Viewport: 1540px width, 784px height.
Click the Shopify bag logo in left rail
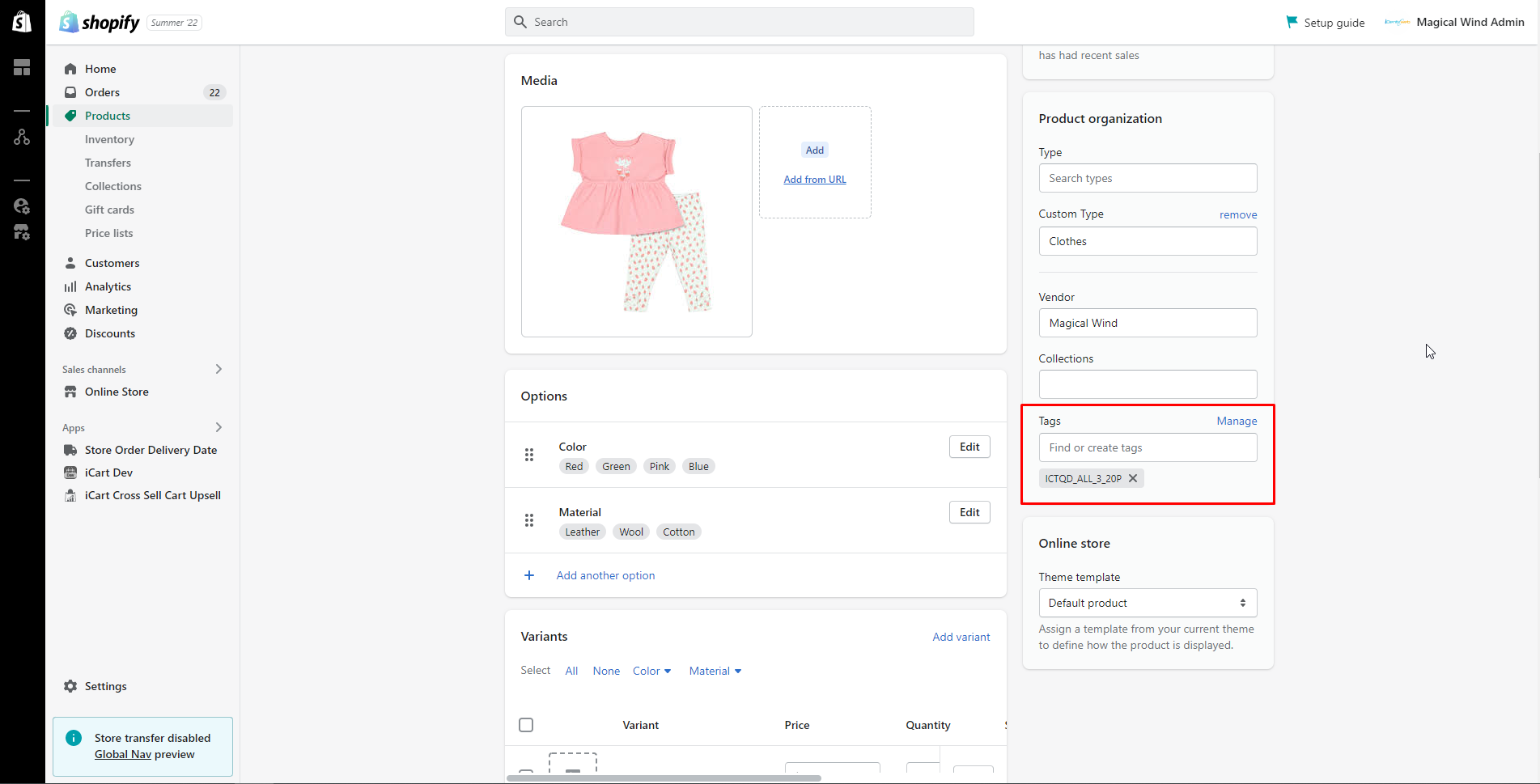click(x=22, y=22)
